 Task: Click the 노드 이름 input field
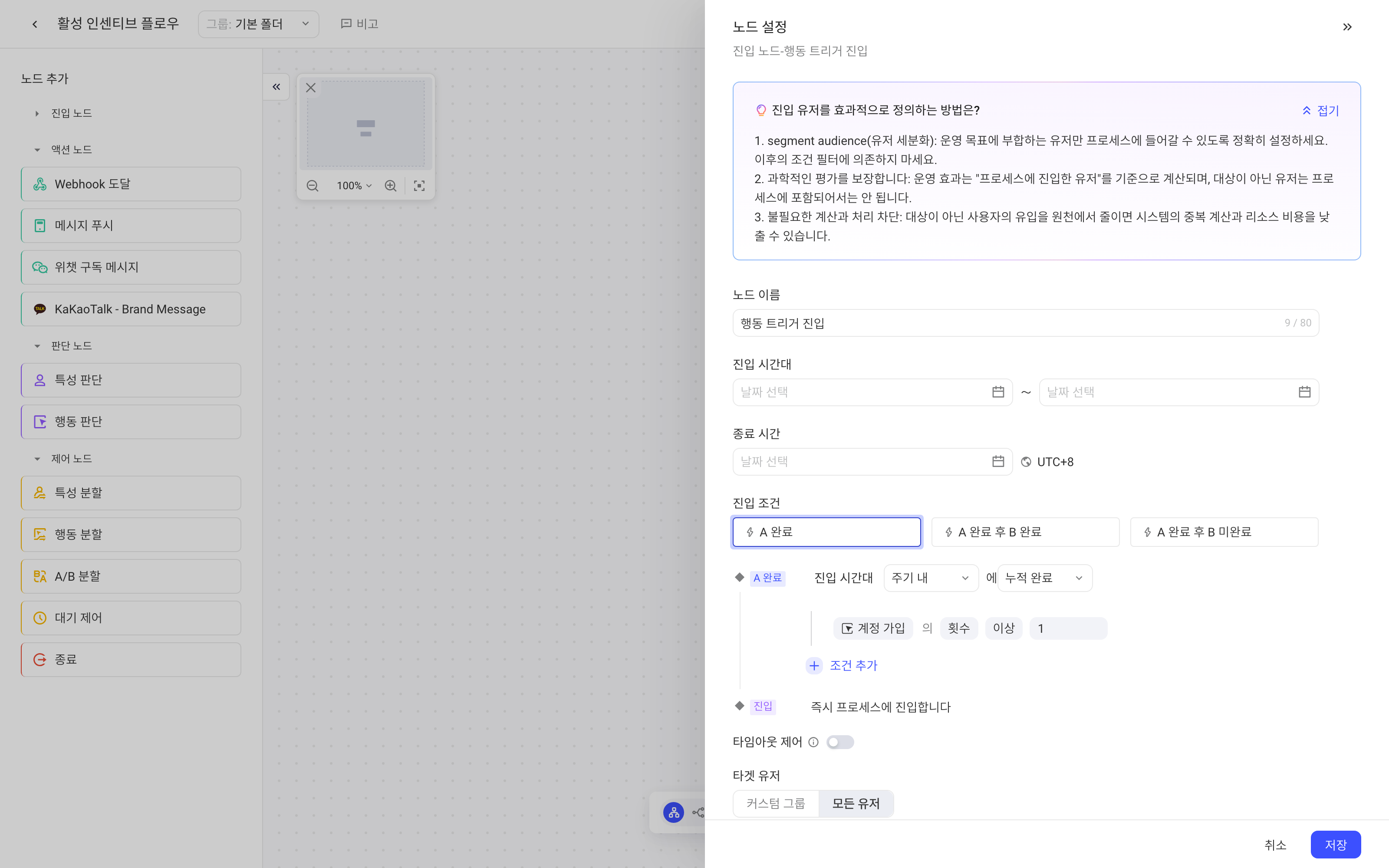pyautogui.click(x=1025, y=323)
